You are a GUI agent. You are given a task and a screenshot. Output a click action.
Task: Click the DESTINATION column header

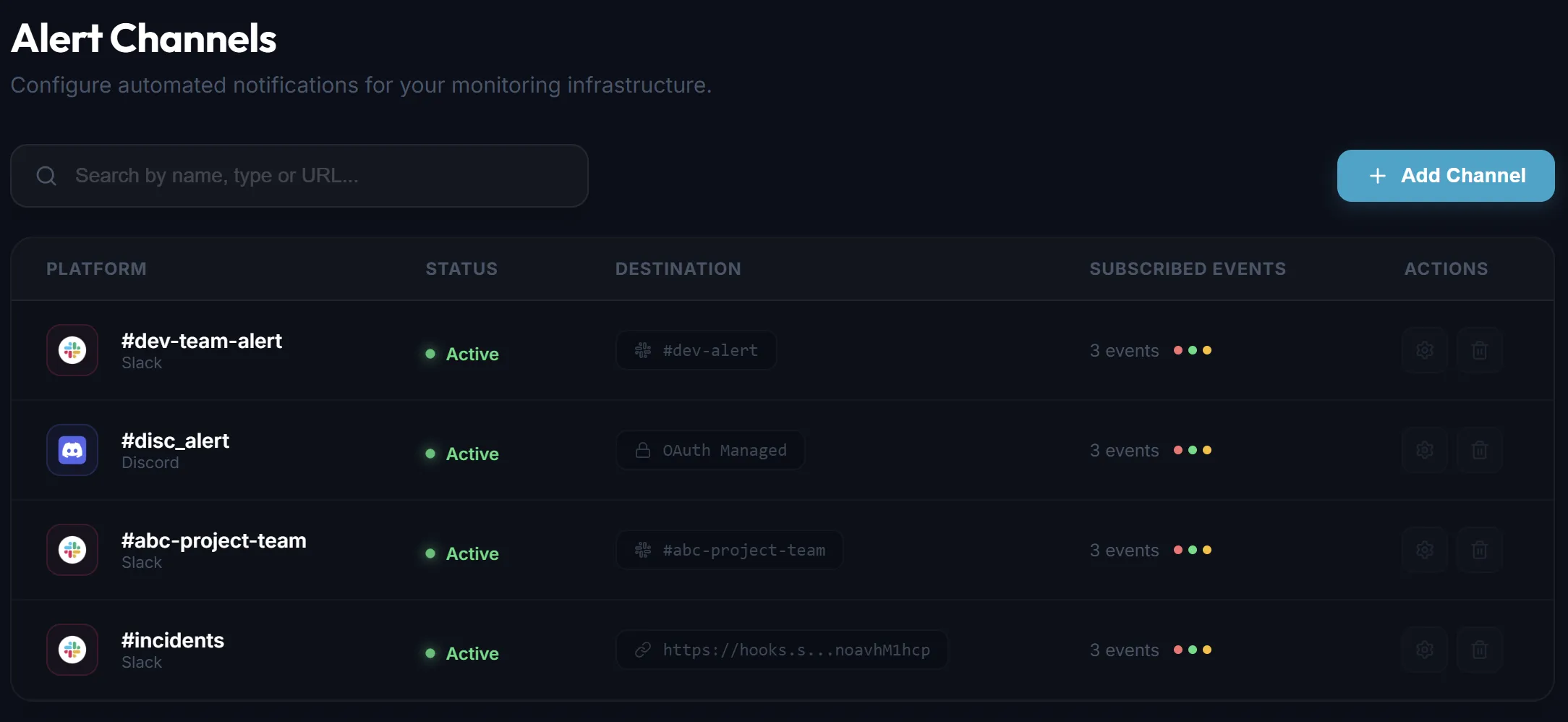678,269
